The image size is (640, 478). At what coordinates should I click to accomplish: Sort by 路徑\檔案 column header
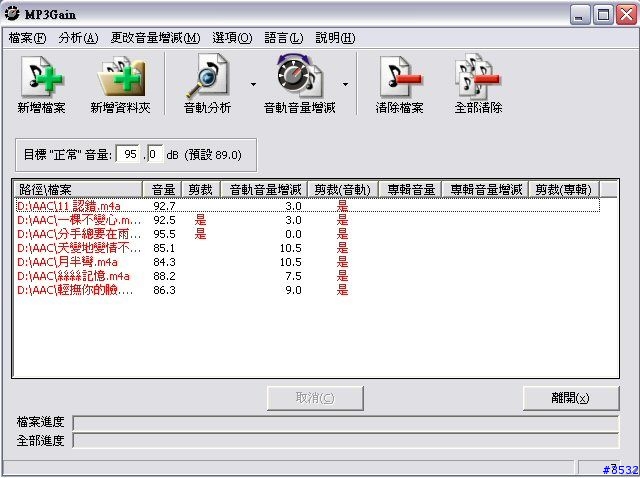click(78, 190)
